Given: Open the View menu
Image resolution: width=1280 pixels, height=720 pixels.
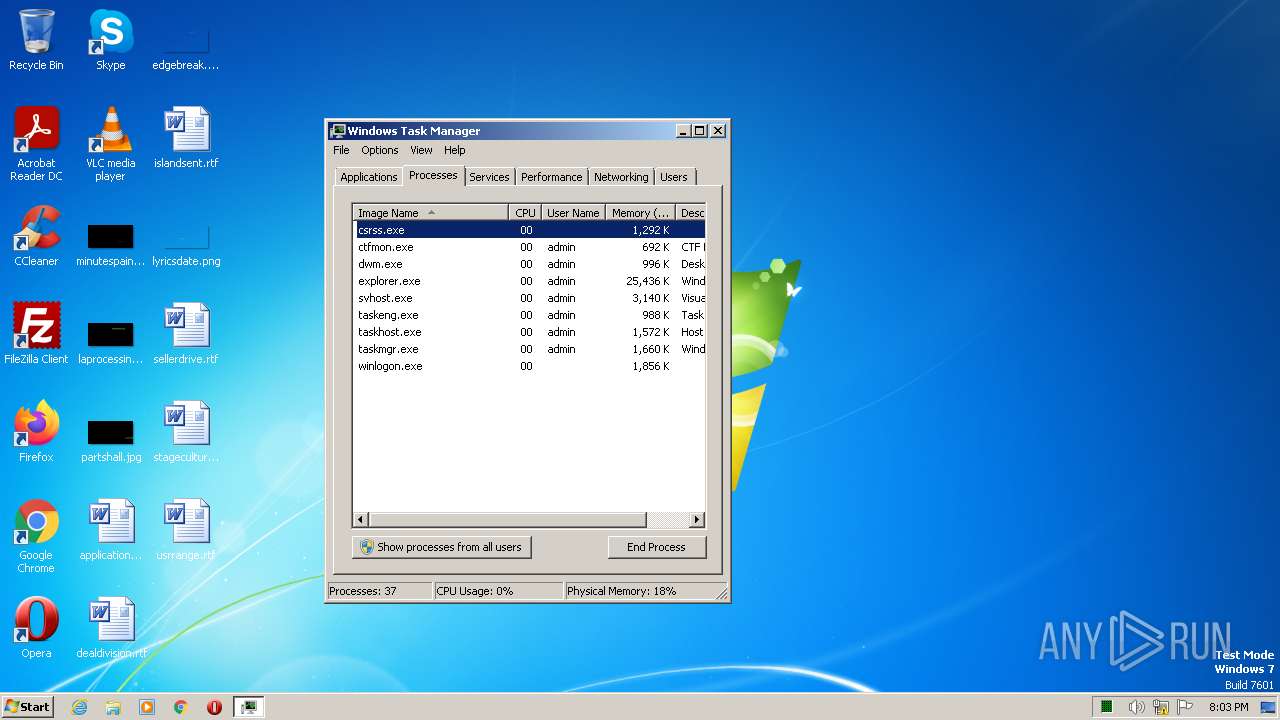Looking at the screenshot, I should (421, 150).
